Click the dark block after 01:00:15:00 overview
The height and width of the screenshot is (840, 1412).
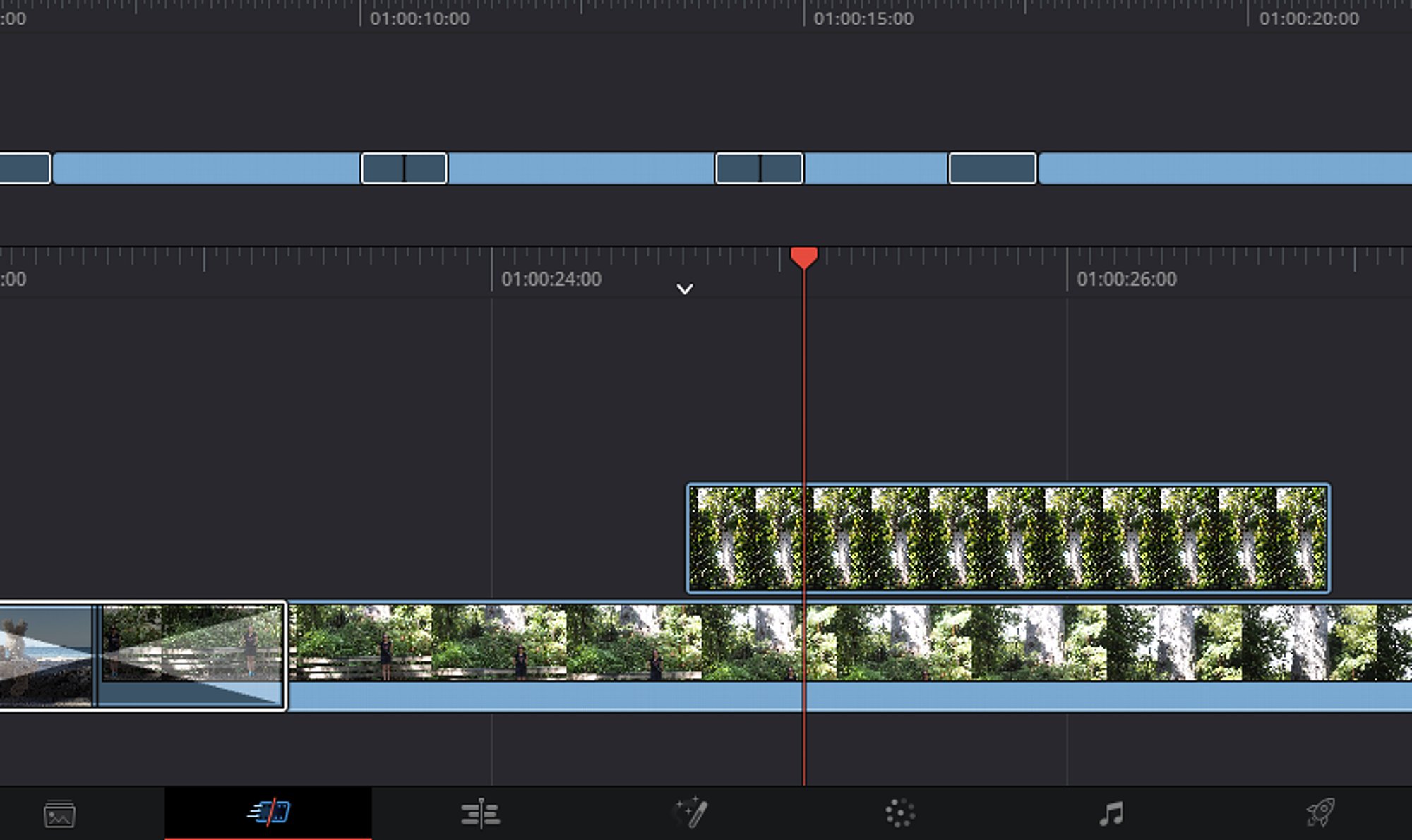coord(992,169)
